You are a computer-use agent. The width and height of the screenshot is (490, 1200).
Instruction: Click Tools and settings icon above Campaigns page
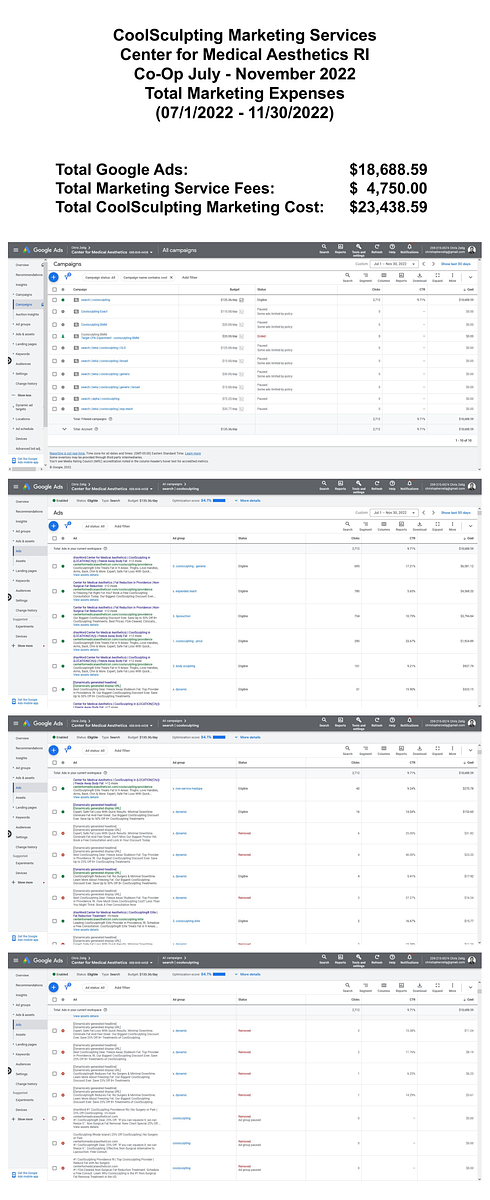pos(358,249)
